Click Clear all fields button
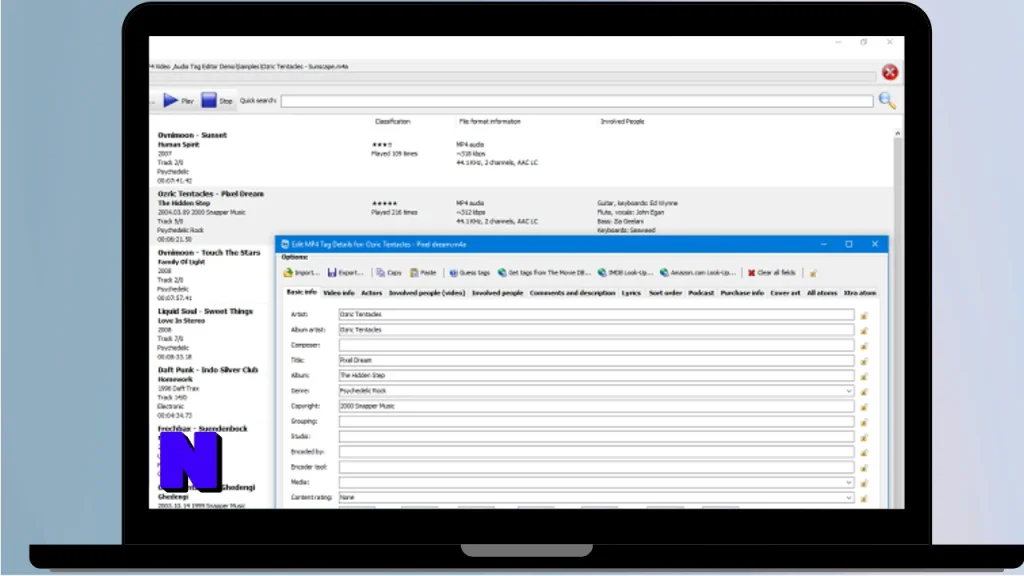This screenshot has width=1024, height=576. tap(771, 273)
